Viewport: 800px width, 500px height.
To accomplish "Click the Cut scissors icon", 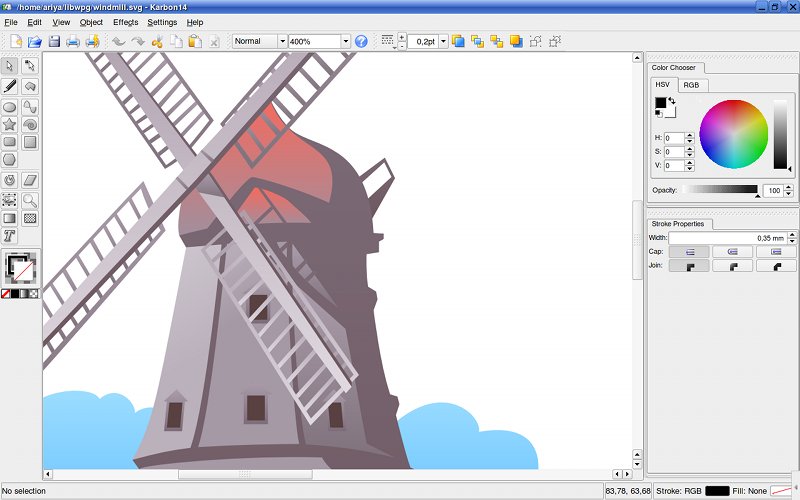I will [x=156, y=41].
